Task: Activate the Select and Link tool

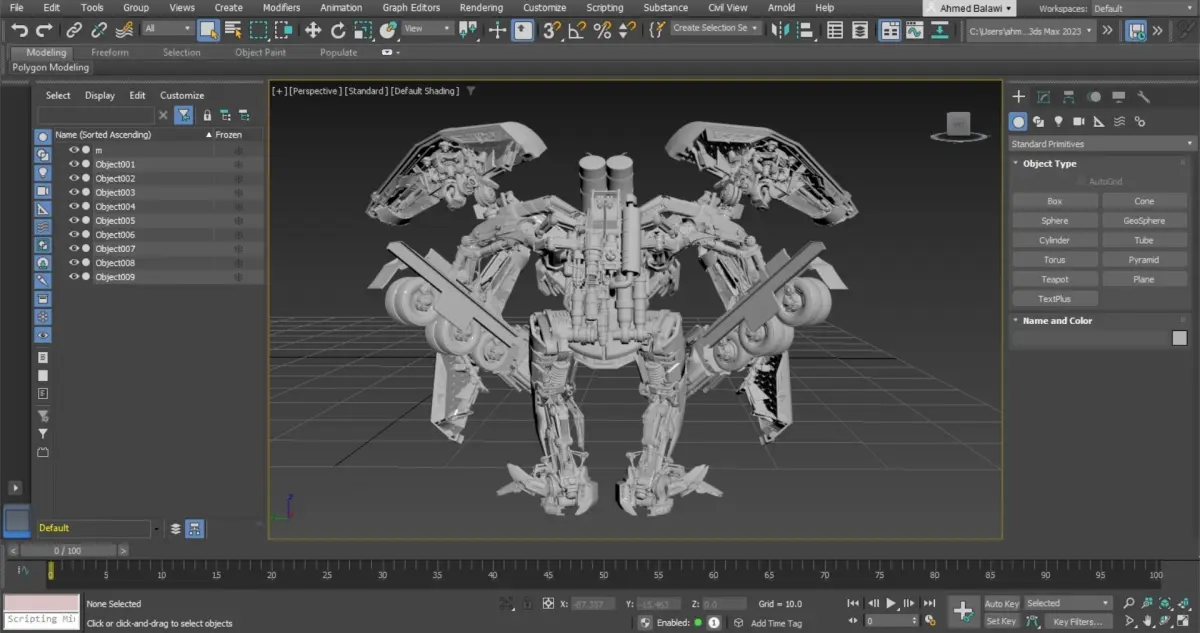Action: [74, 30]
